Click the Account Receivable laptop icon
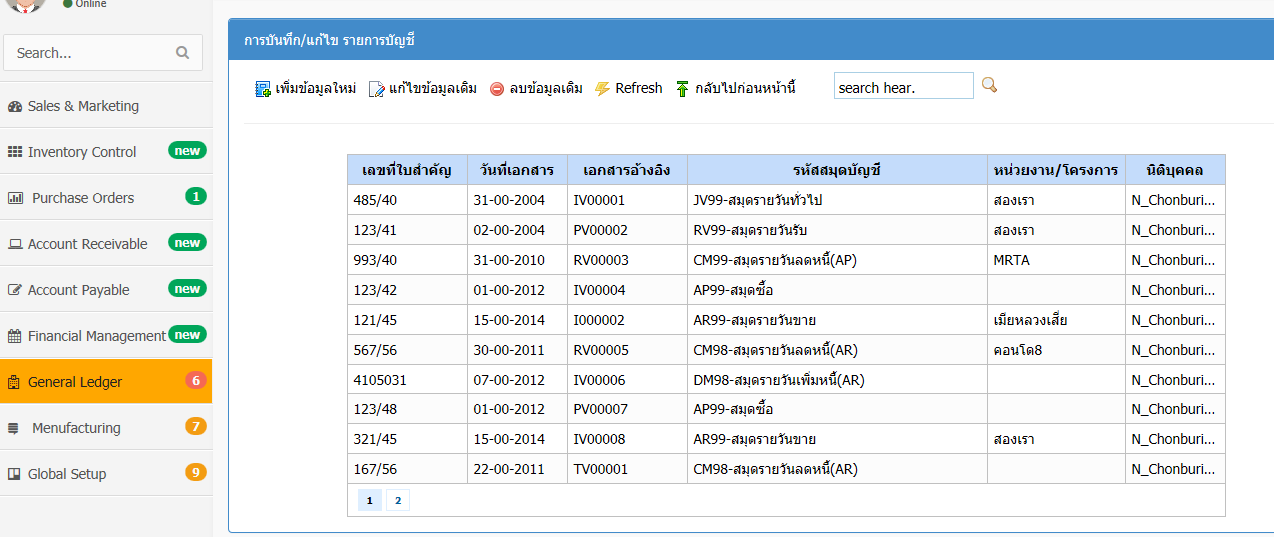Image resolution: width=1274 pixels, height=537 pixels. pos(15,244)
